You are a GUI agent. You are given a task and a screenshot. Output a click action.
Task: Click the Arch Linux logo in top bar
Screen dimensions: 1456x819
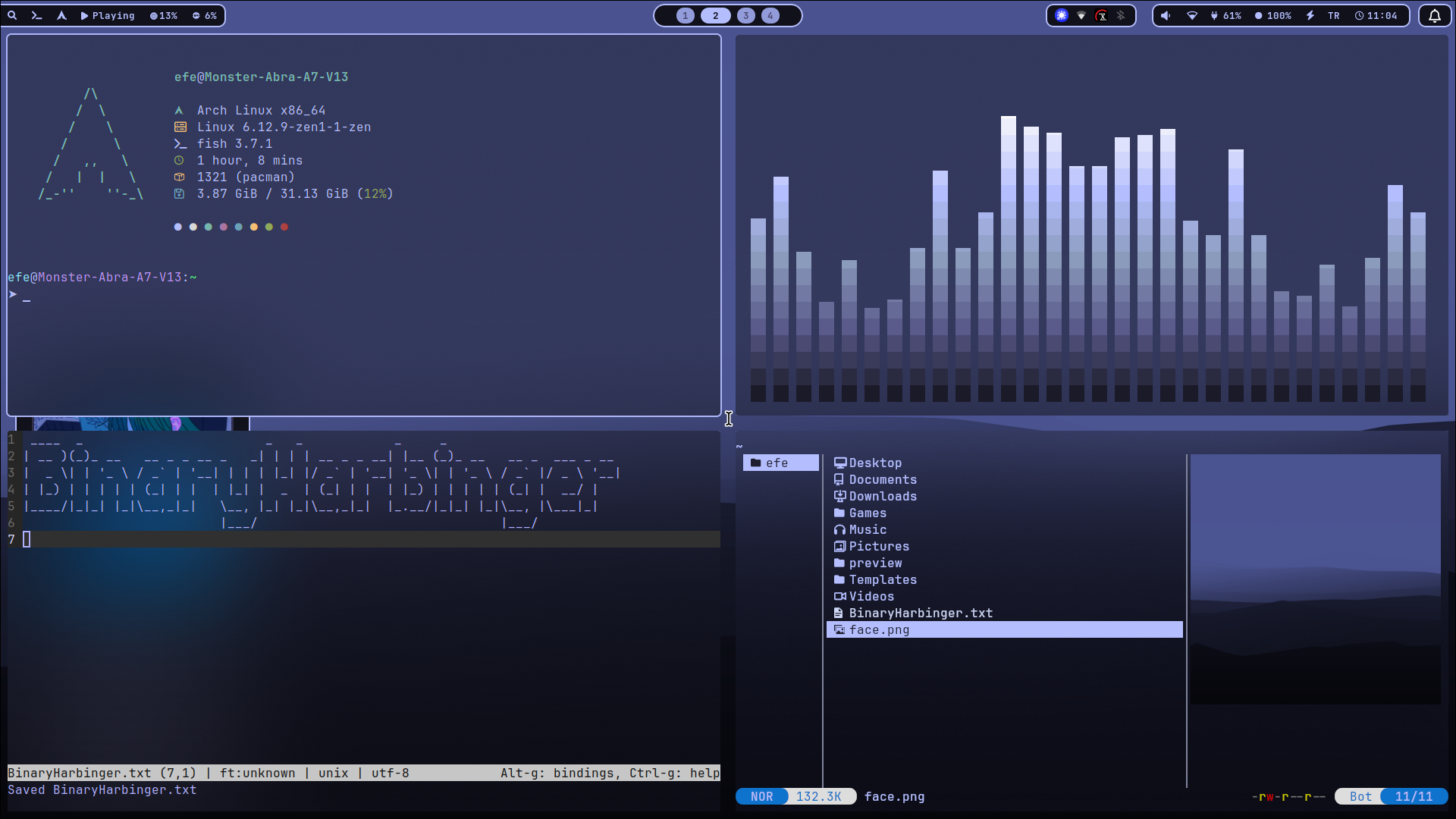click(x=61, y=15)
